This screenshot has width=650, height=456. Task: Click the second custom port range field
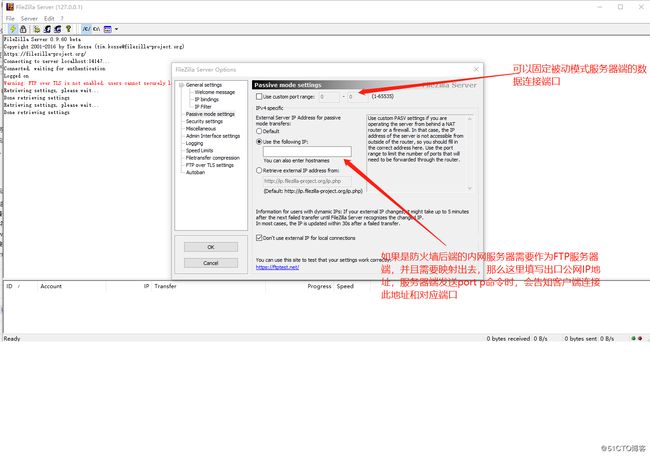(358, 97)
